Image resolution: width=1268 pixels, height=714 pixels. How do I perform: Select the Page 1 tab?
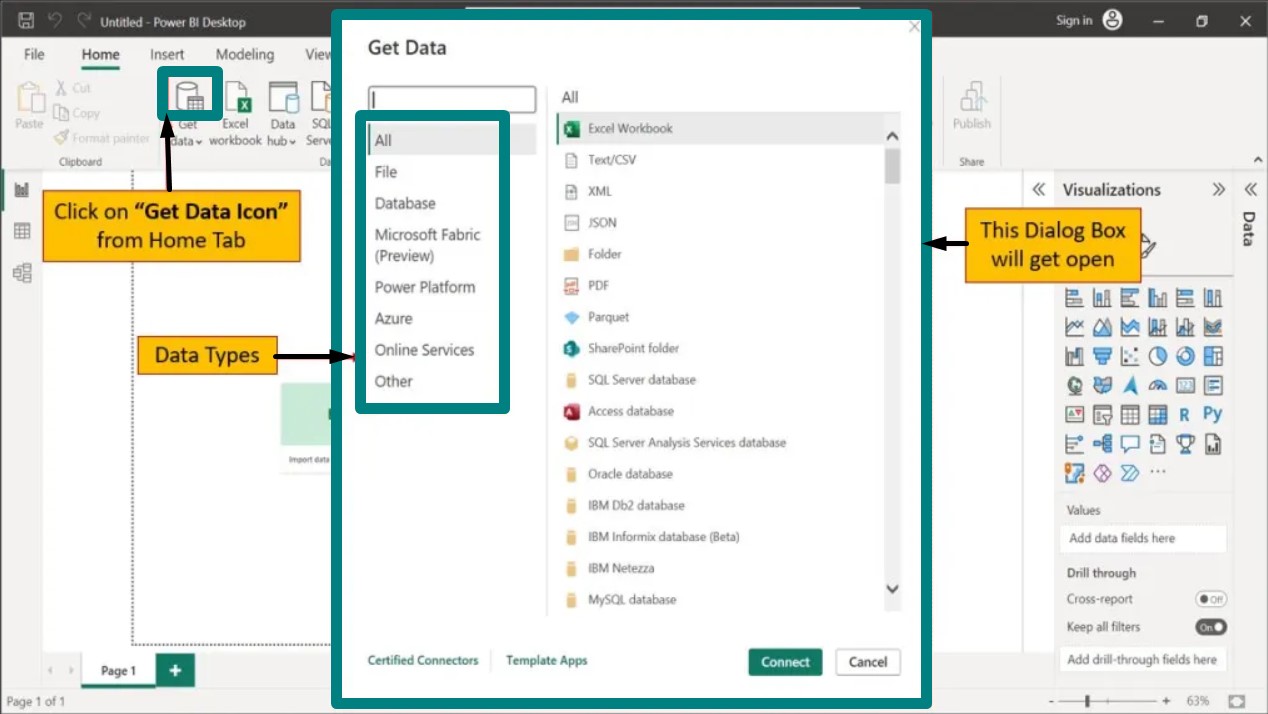118,671
